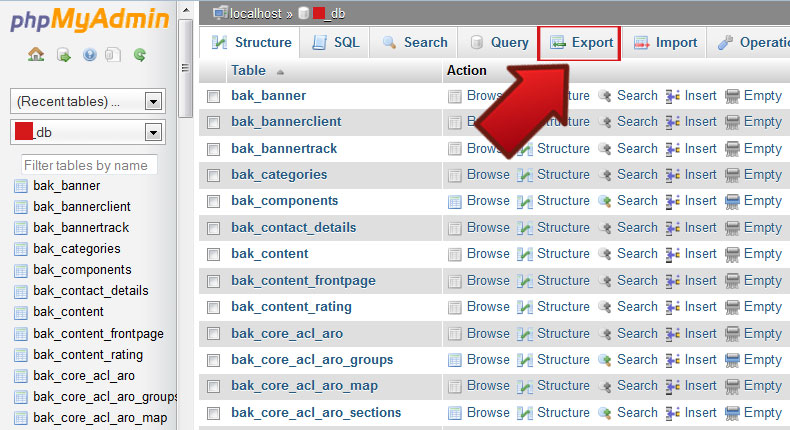This screenshot has height=430, width=790.
Task: Click the localhost breadcrumb link
Action: pos(254,12)
